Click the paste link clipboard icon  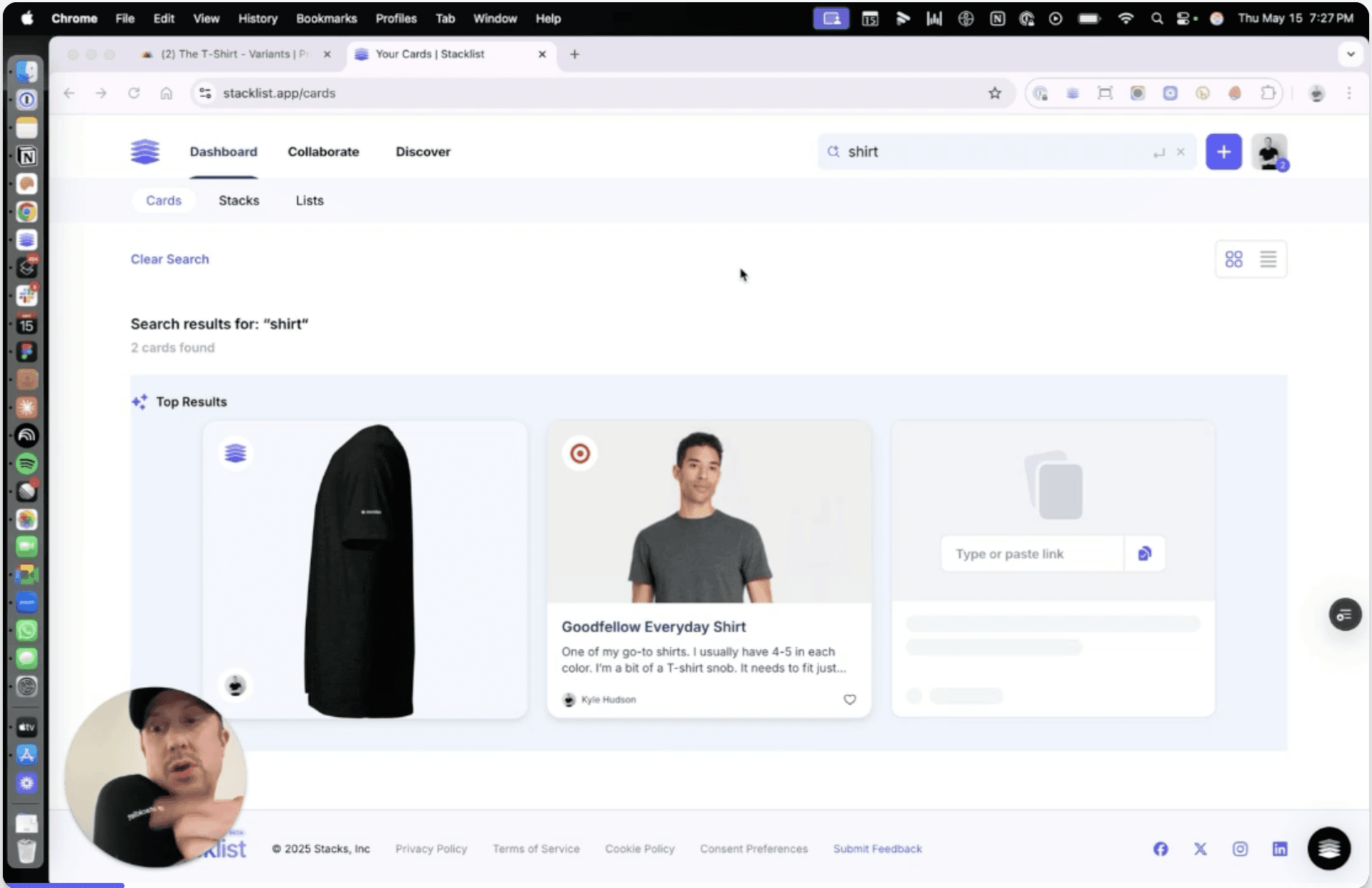click(1145, 553)
